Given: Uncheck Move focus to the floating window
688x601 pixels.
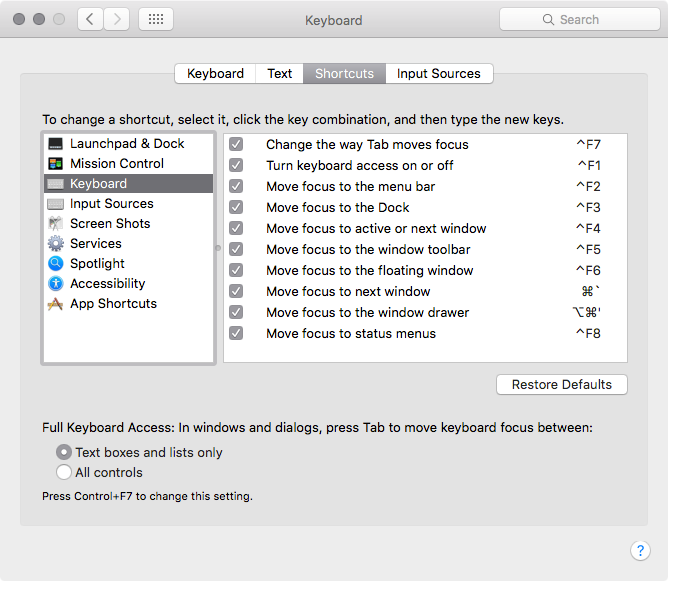Looking at the screenshot, I should click(236, 270).
